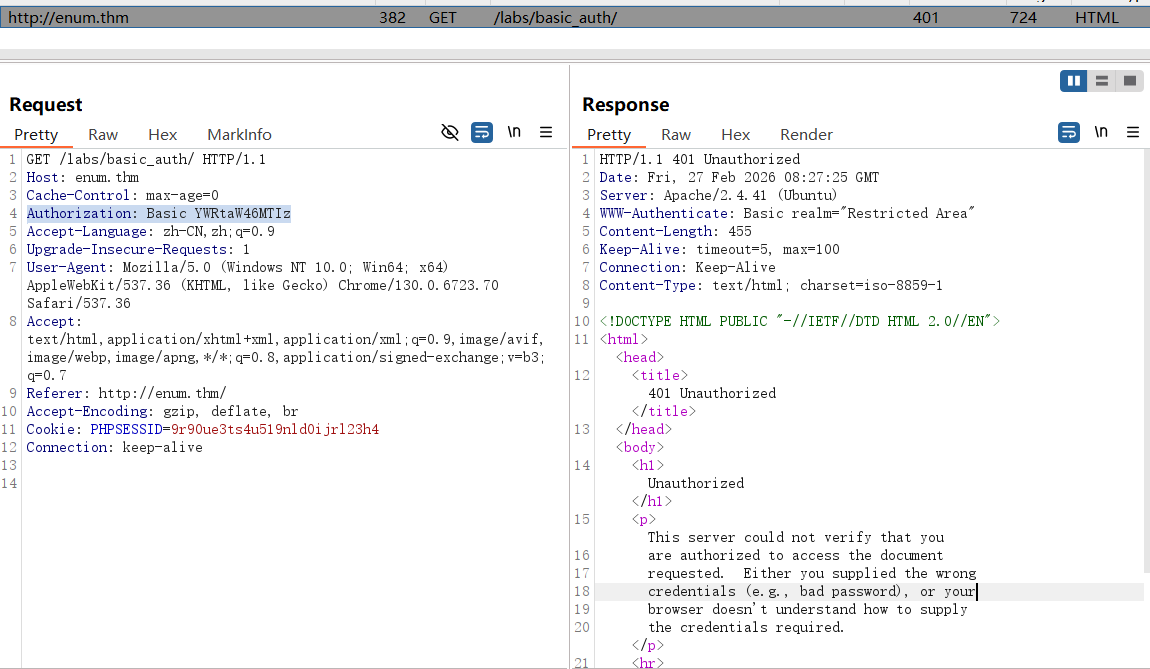Click the line 'credentials (e.g., bad password)'
The width and height of the screenshot is (1150, 669).
pos(812,591)
